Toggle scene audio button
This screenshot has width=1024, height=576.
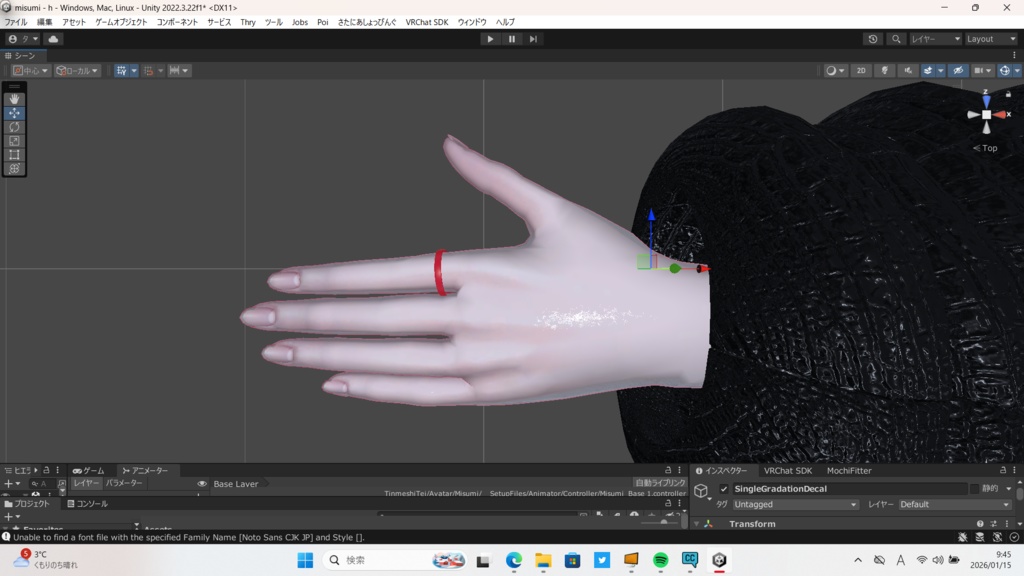(908, 71)
